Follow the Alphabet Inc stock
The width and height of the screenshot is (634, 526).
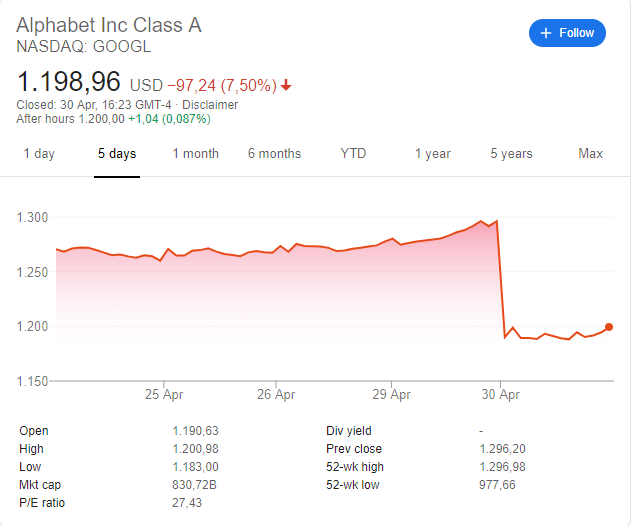point(567,33)
